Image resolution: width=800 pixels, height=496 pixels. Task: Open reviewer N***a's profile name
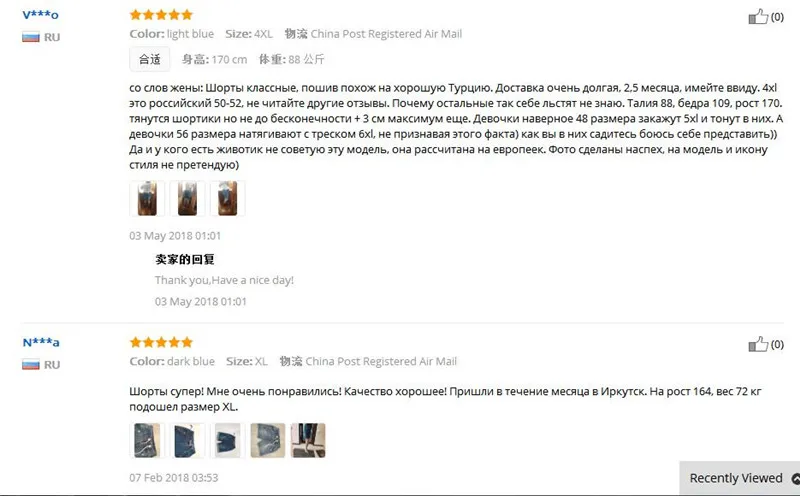pos(41,342)
